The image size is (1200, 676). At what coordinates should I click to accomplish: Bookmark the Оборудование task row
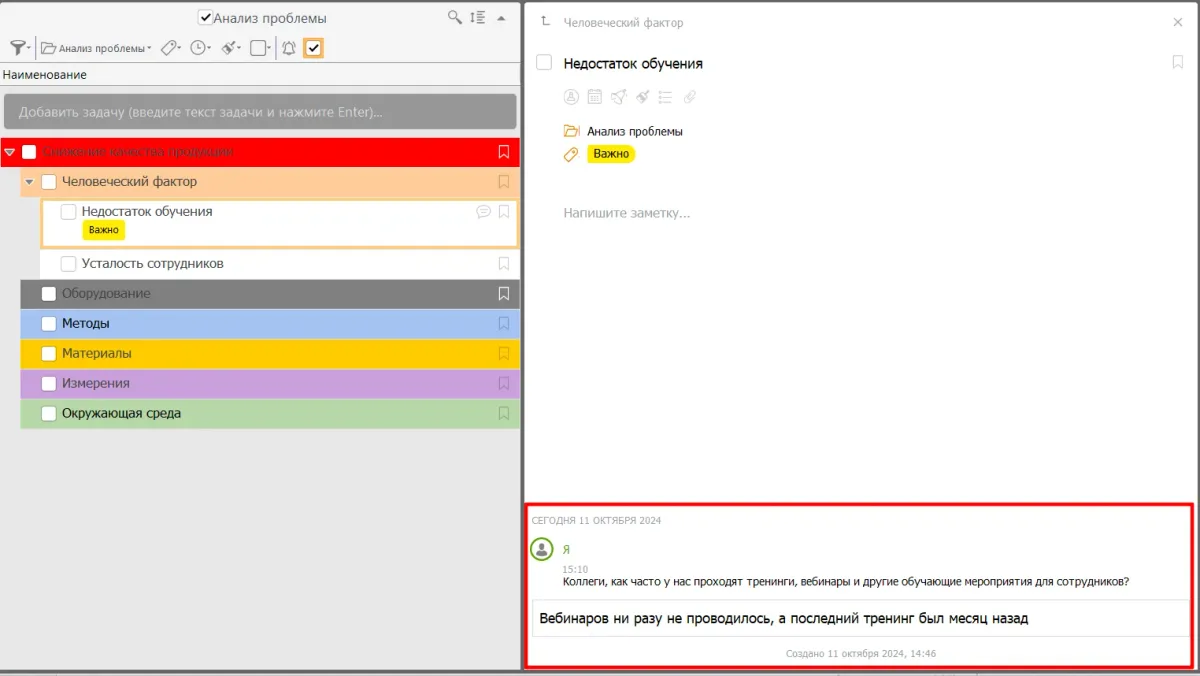tap(504, 294)
